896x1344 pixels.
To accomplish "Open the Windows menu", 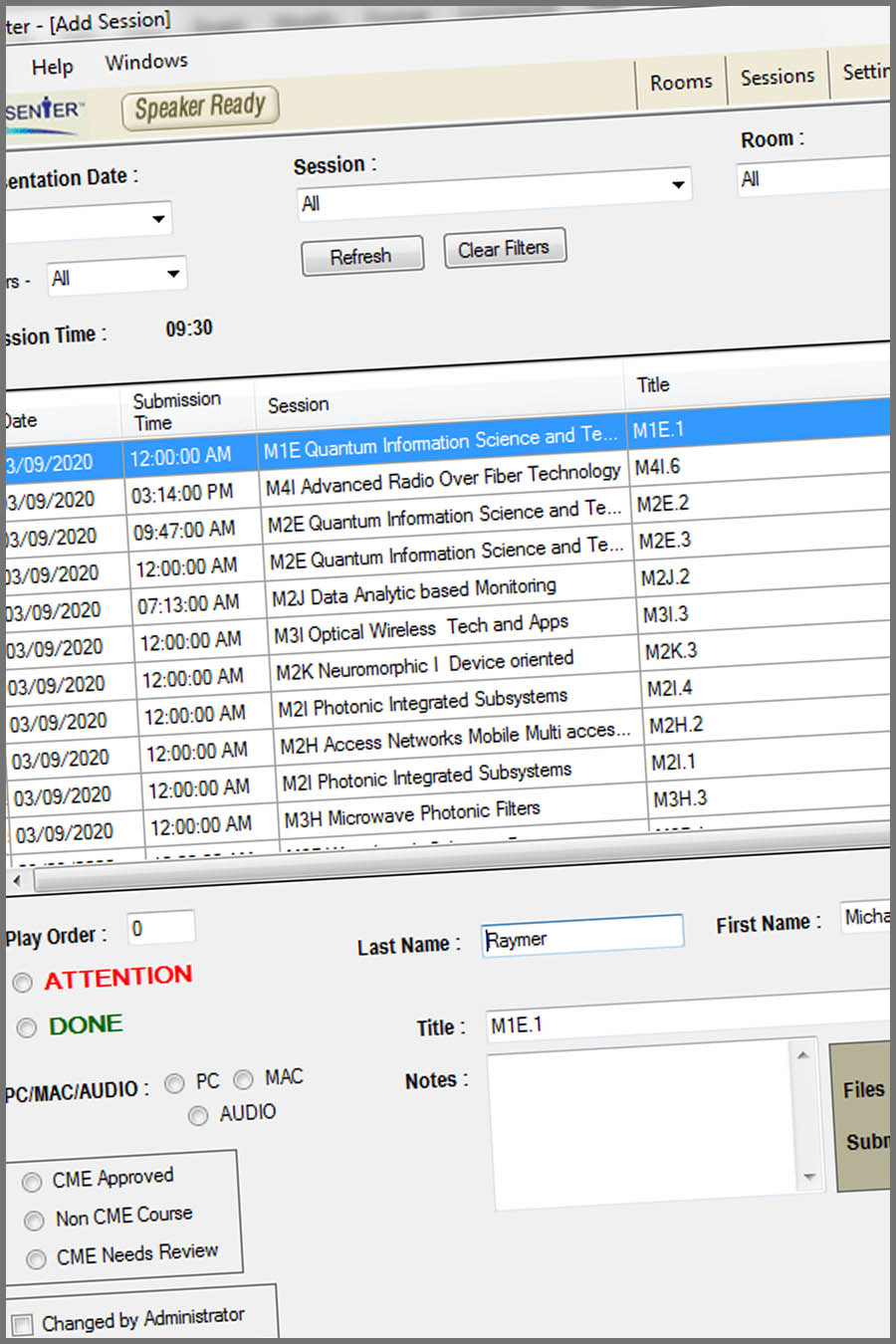I will pos(146,62).
